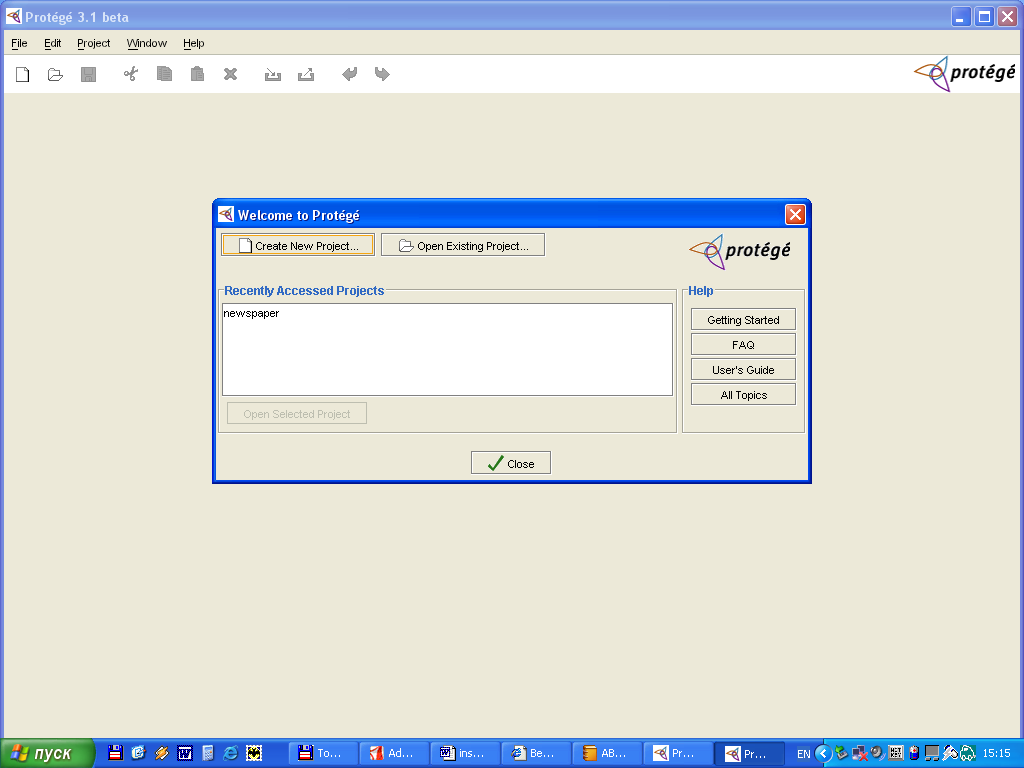
Task: Click The Bat quick launch icon
Action: coord(253,753)
